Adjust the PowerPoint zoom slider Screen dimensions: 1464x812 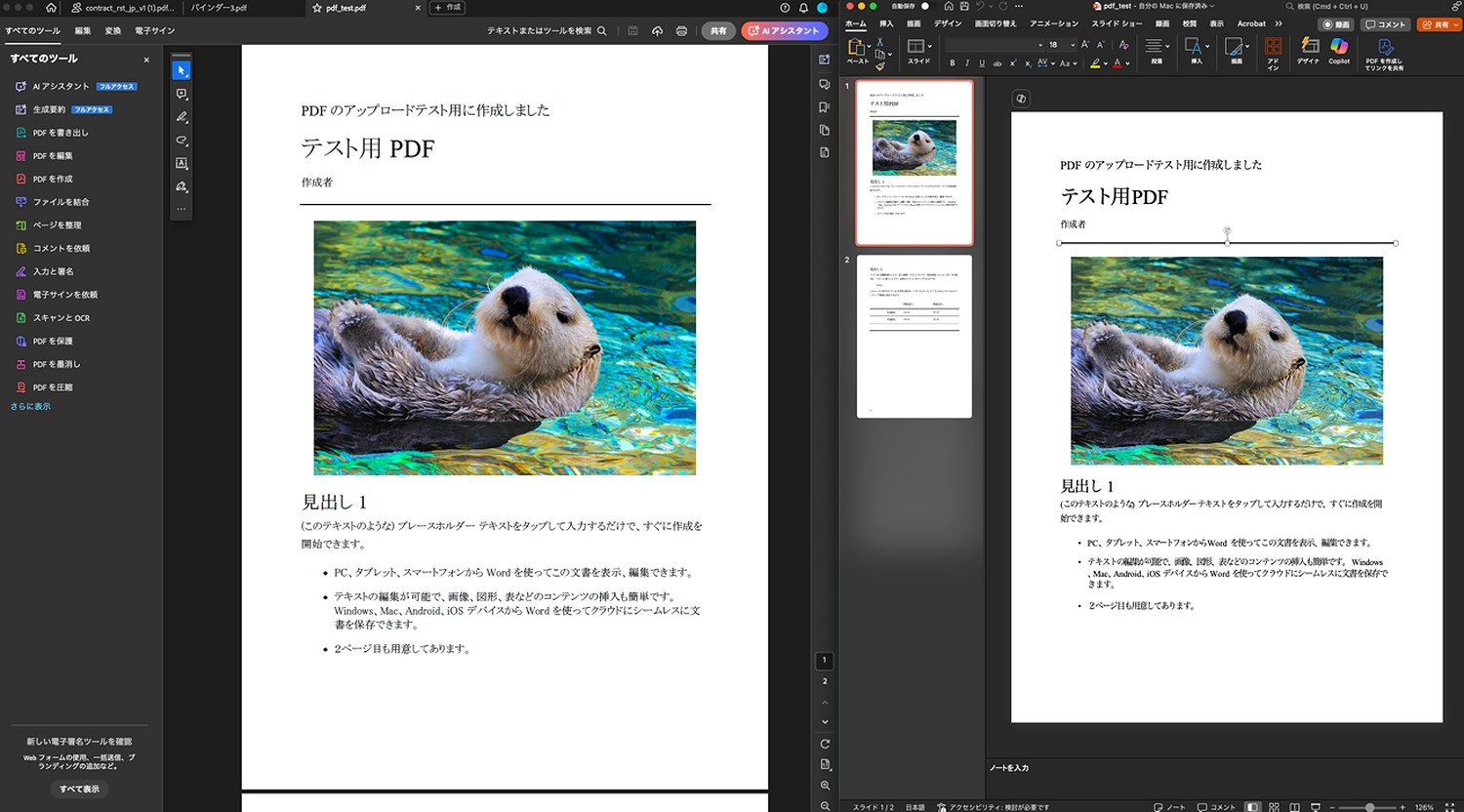coord(1370,807)
